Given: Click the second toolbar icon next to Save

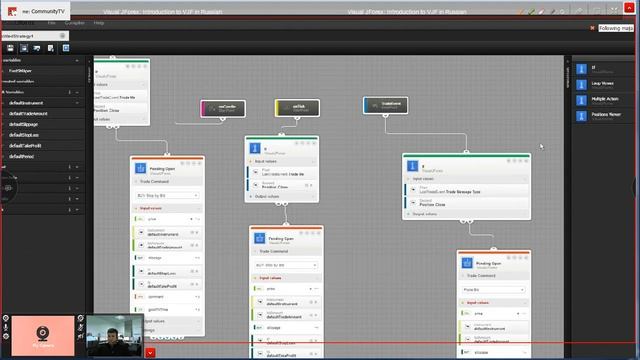Looking at the screenshot, I should pyautogui.click(x=24, y=48).
